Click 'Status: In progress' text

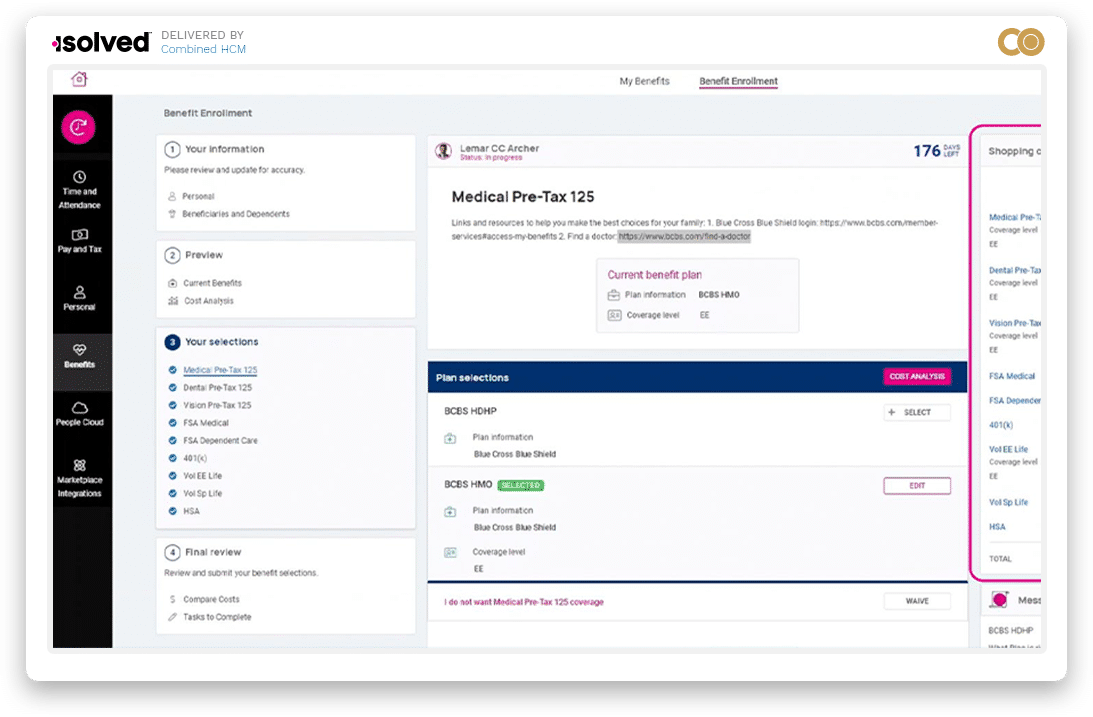point(491,157)
